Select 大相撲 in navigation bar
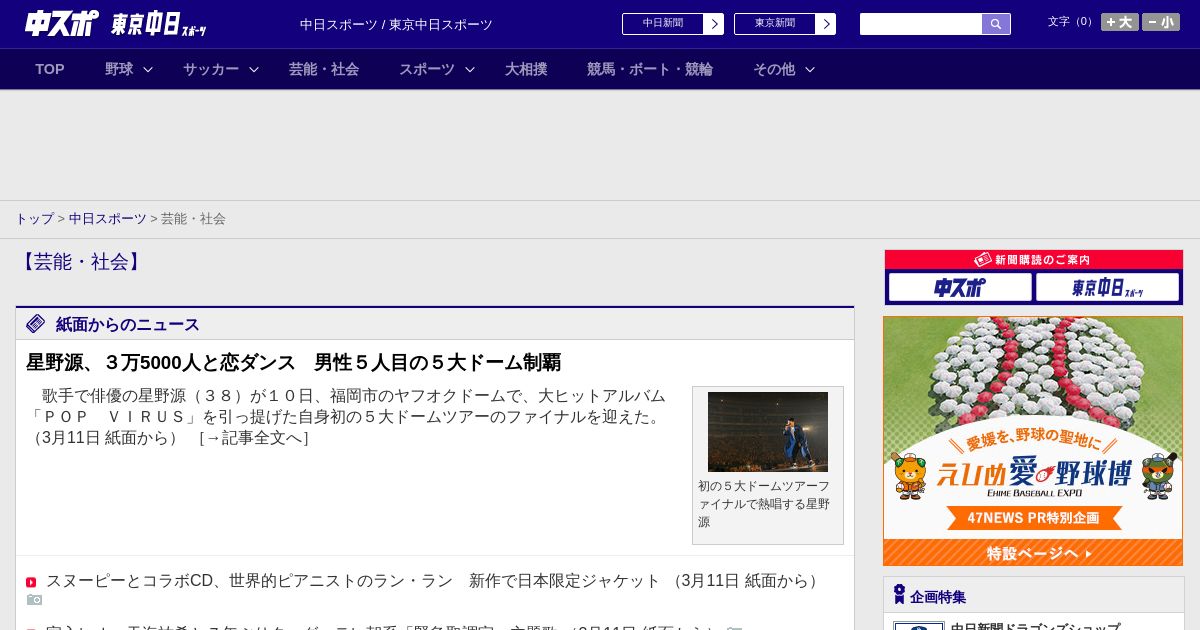Image resolution: width=1200 pixels, height=630 pixels. click(526, 69)
